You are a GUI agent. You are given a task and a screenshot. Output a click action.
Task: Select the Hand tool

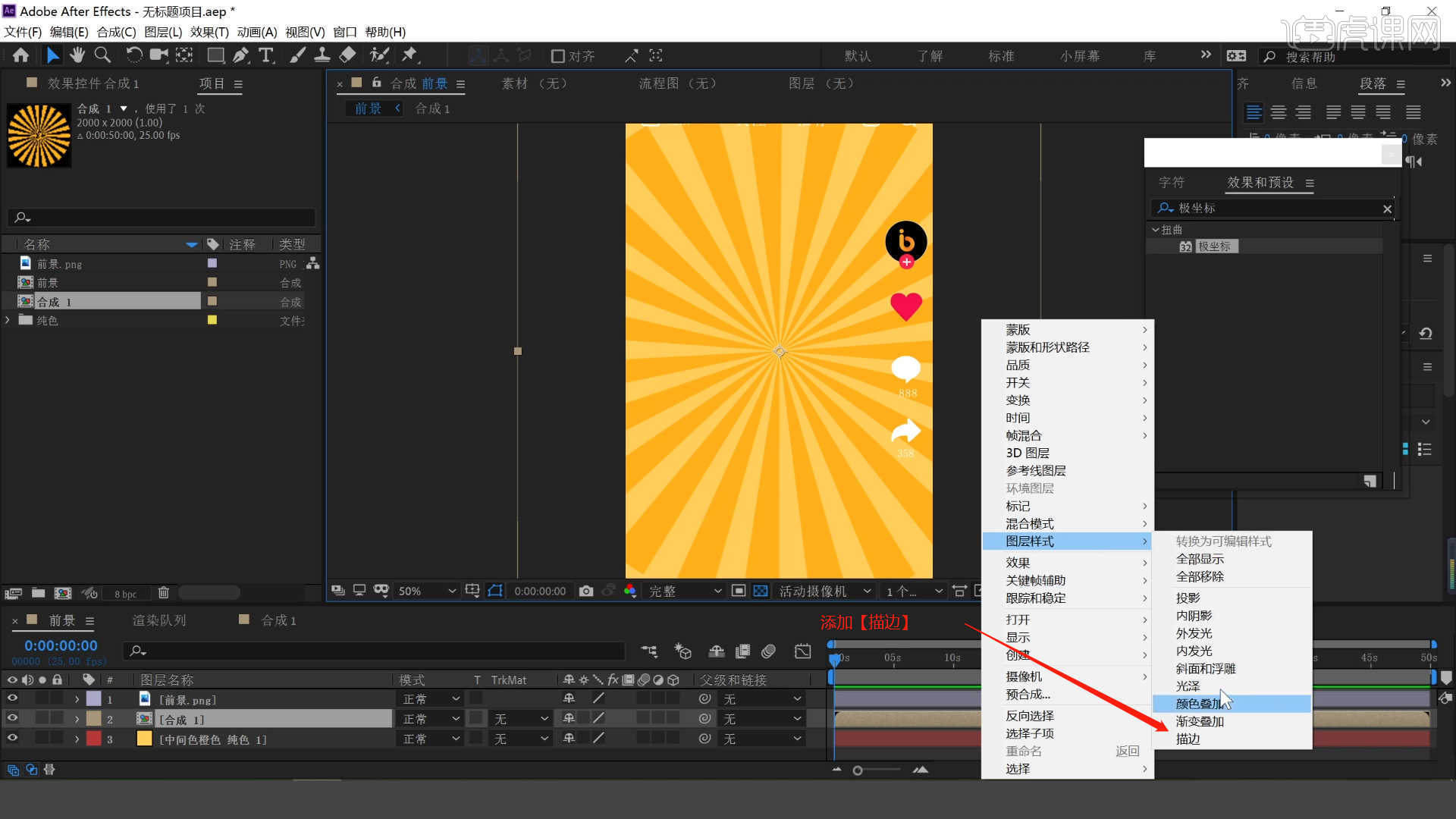[77, 55]
